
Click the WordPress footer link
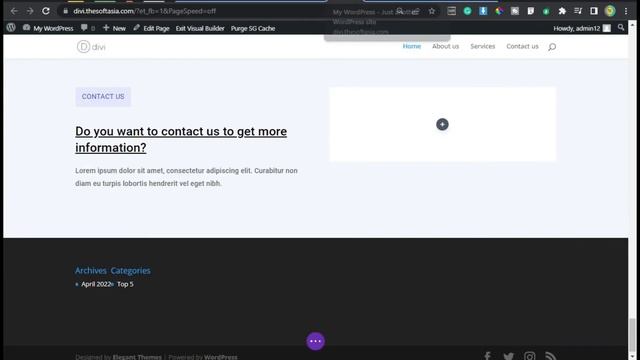point(220,357)
